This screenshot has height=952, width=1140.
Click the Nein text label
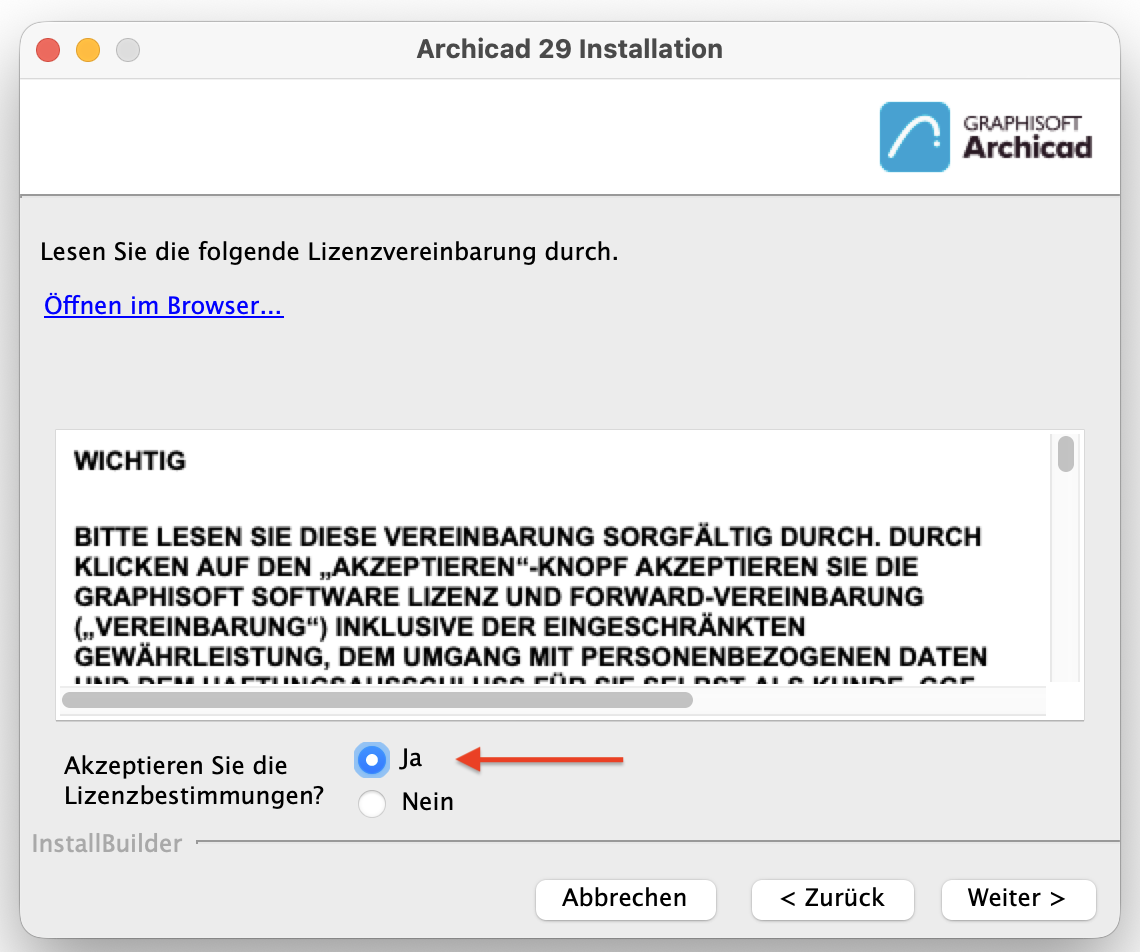click(428, 801)
